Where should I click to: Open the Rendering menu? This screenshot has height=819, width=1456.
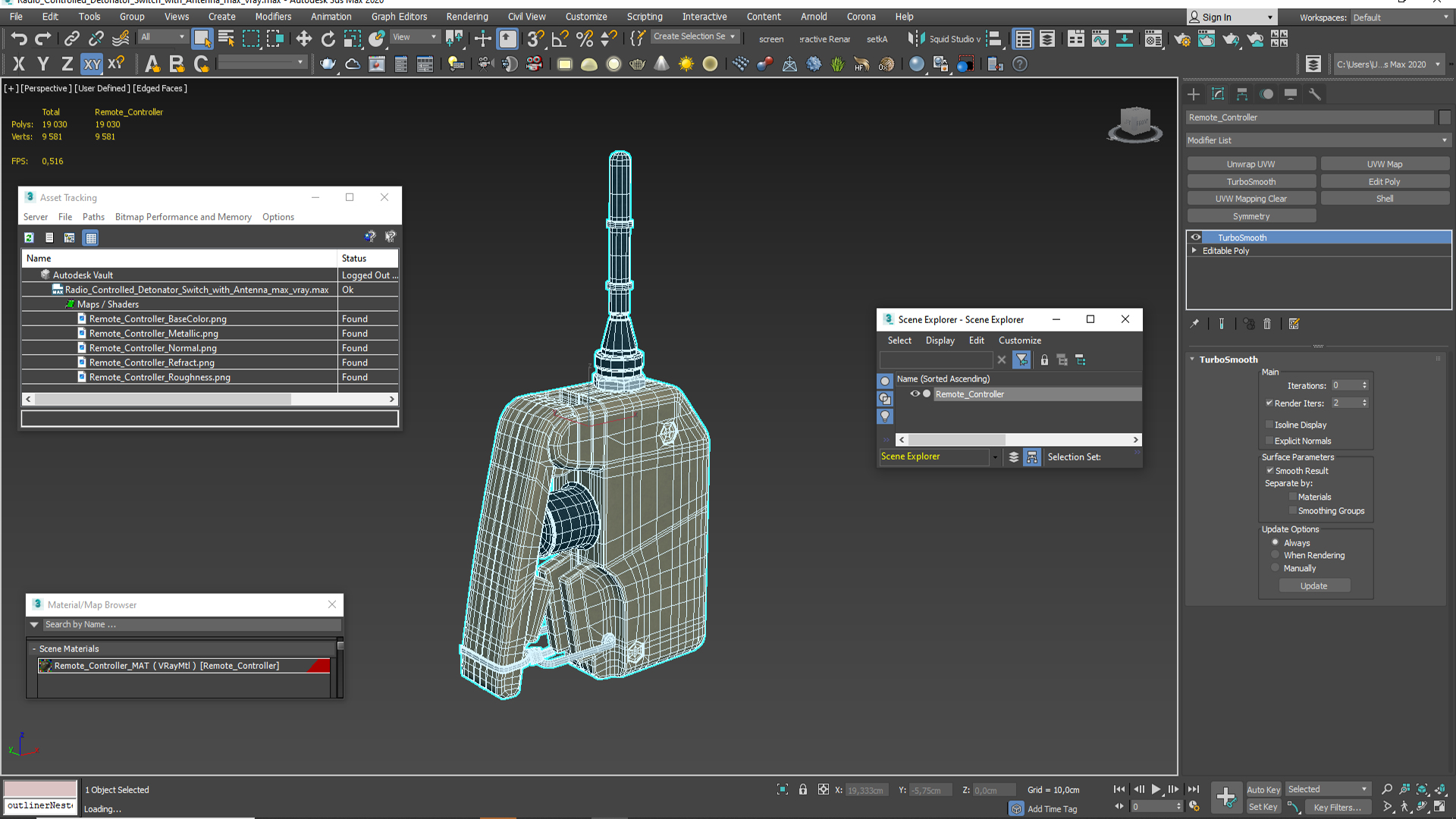click(x=467, y=17)
